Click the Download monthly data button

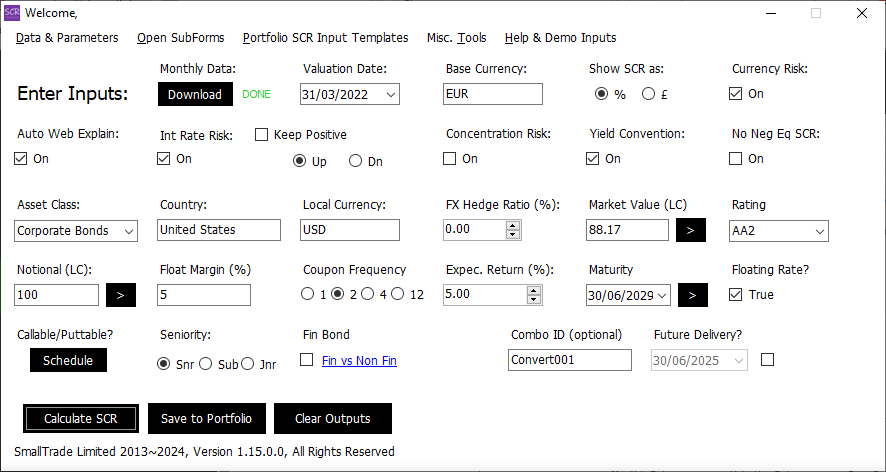coord(195,95)
